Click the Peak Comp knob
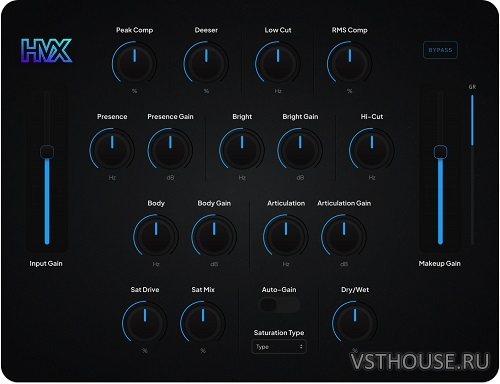Image resolution: width=500 pixels, height=384 pixels. [134, 63]
